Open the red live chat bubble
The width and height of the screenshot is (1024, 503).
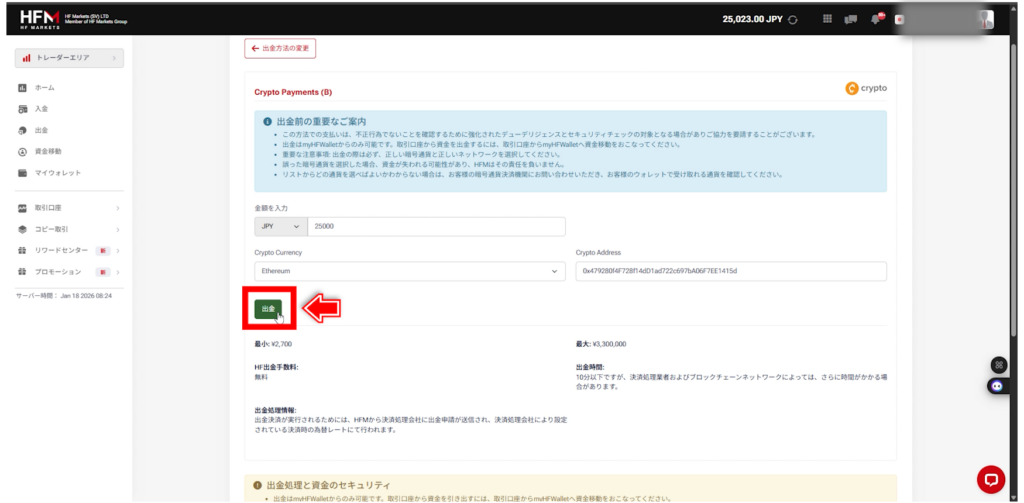coord(990,478)
